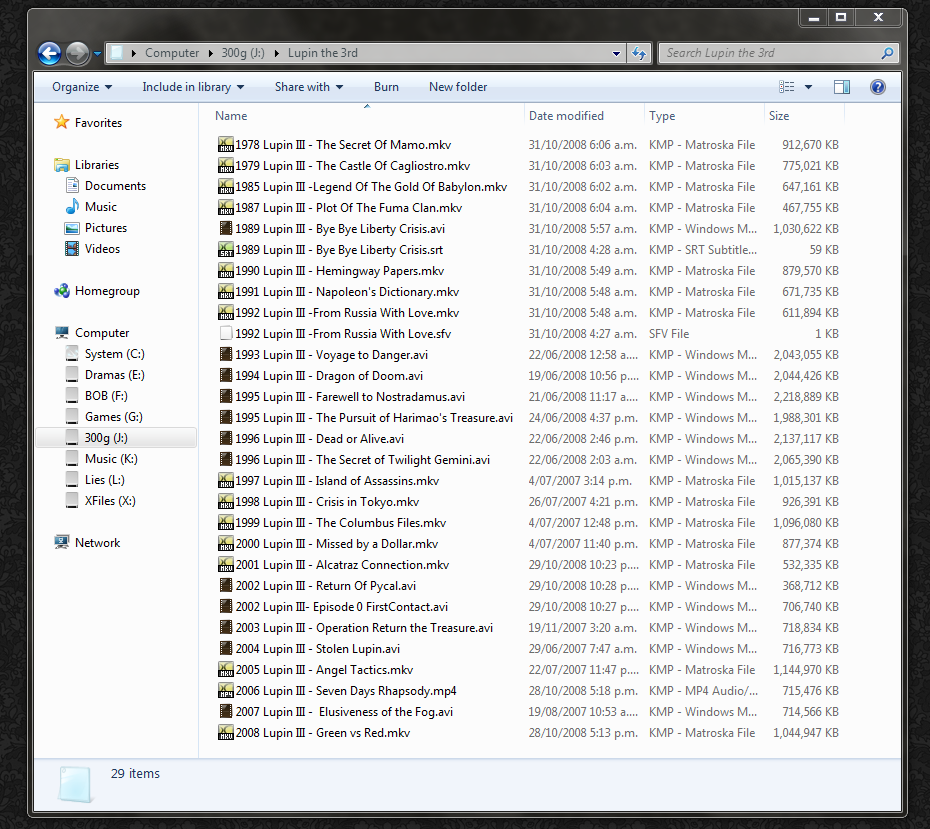Change your view icon button
This screenshot has height=829, width=930.
click(x=786, y=87)
